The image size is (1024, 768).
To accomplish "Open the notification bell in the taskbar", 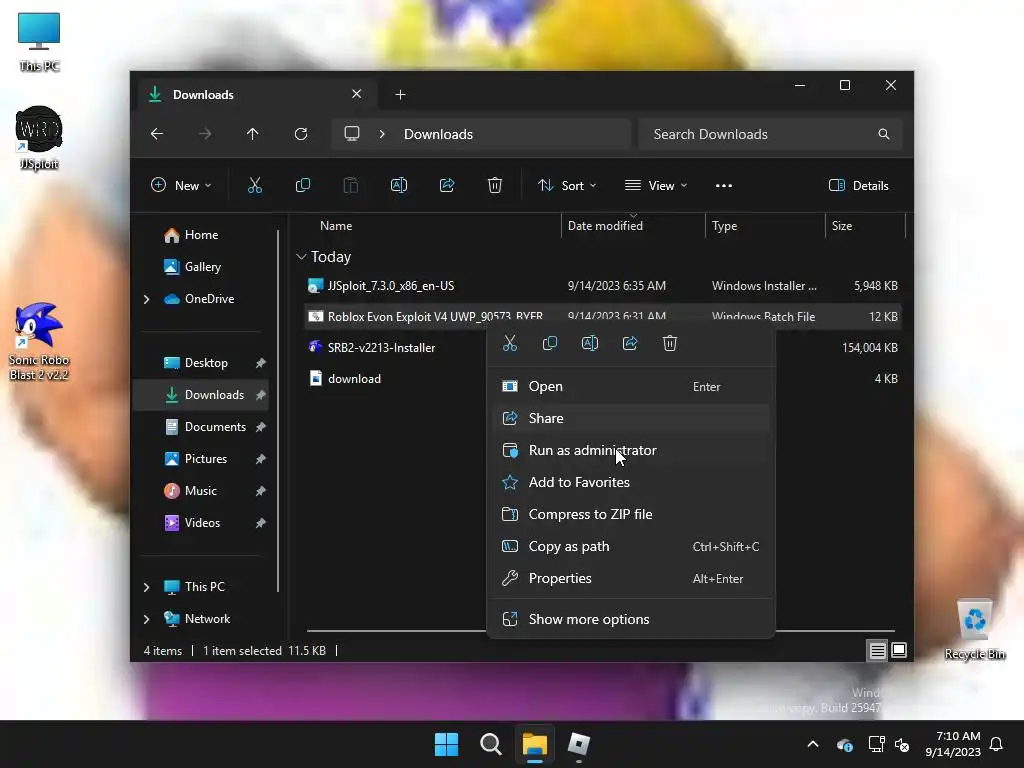I will click(996, 744).
